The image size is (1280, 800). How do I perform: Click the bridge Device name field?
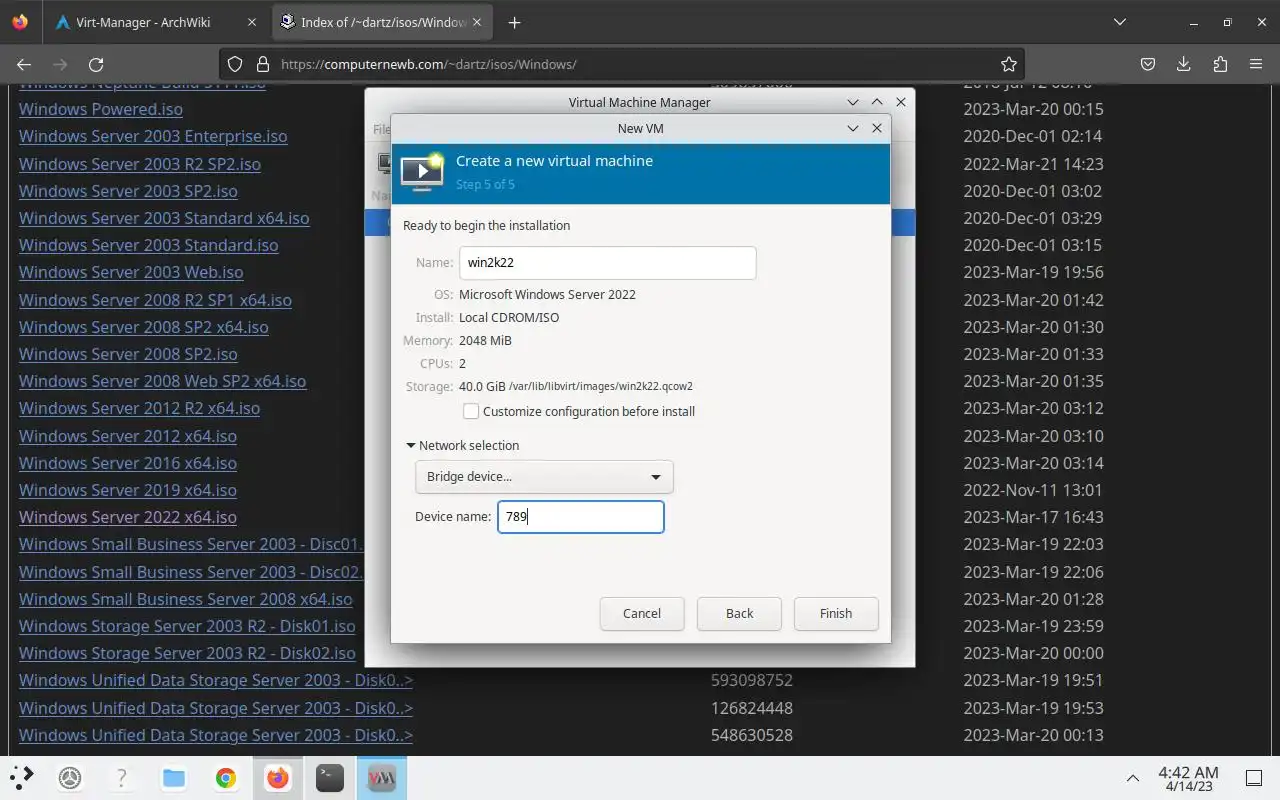point(581,517)
